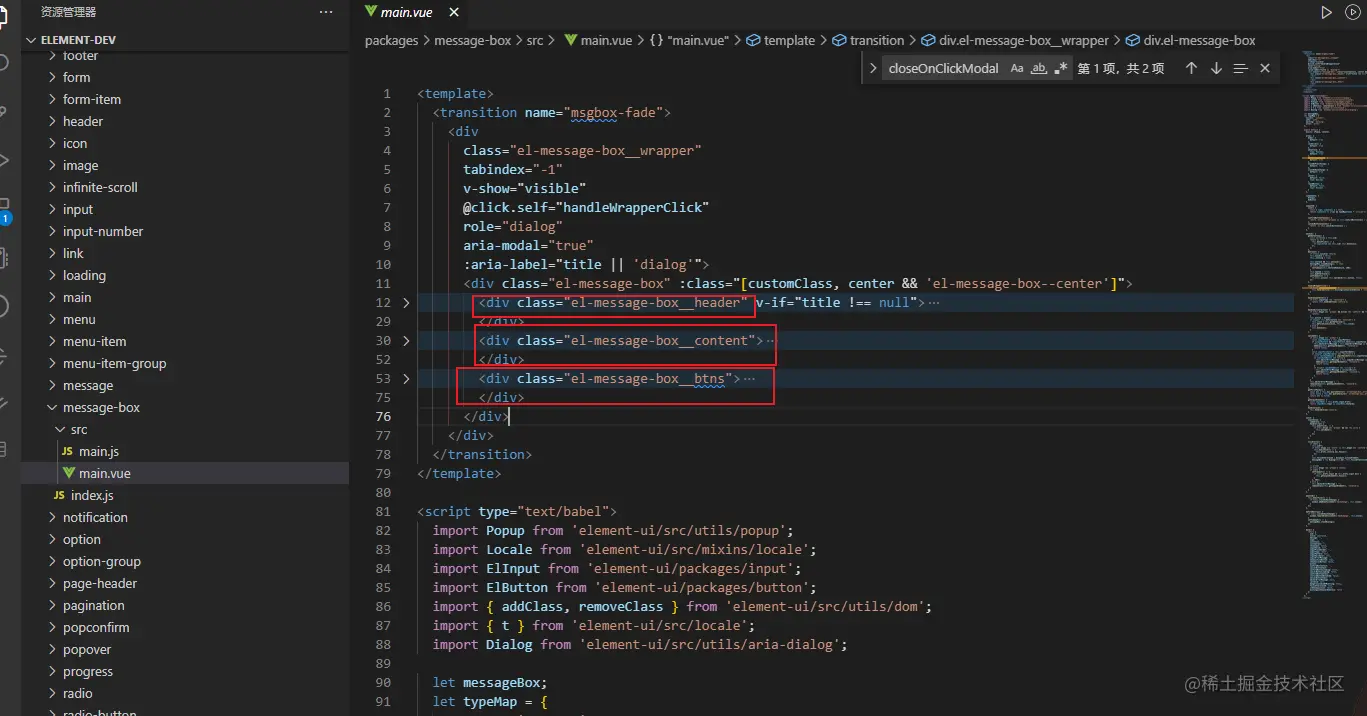Click the JS icon beside main.js
Viewport: 1367px width, 716px height.
tap(68, 452)
